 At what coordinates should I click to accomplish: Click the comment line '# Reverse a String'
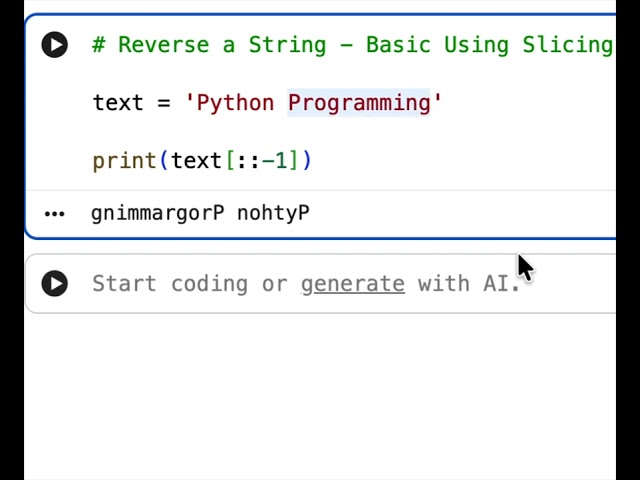click(x=353, y=44)
